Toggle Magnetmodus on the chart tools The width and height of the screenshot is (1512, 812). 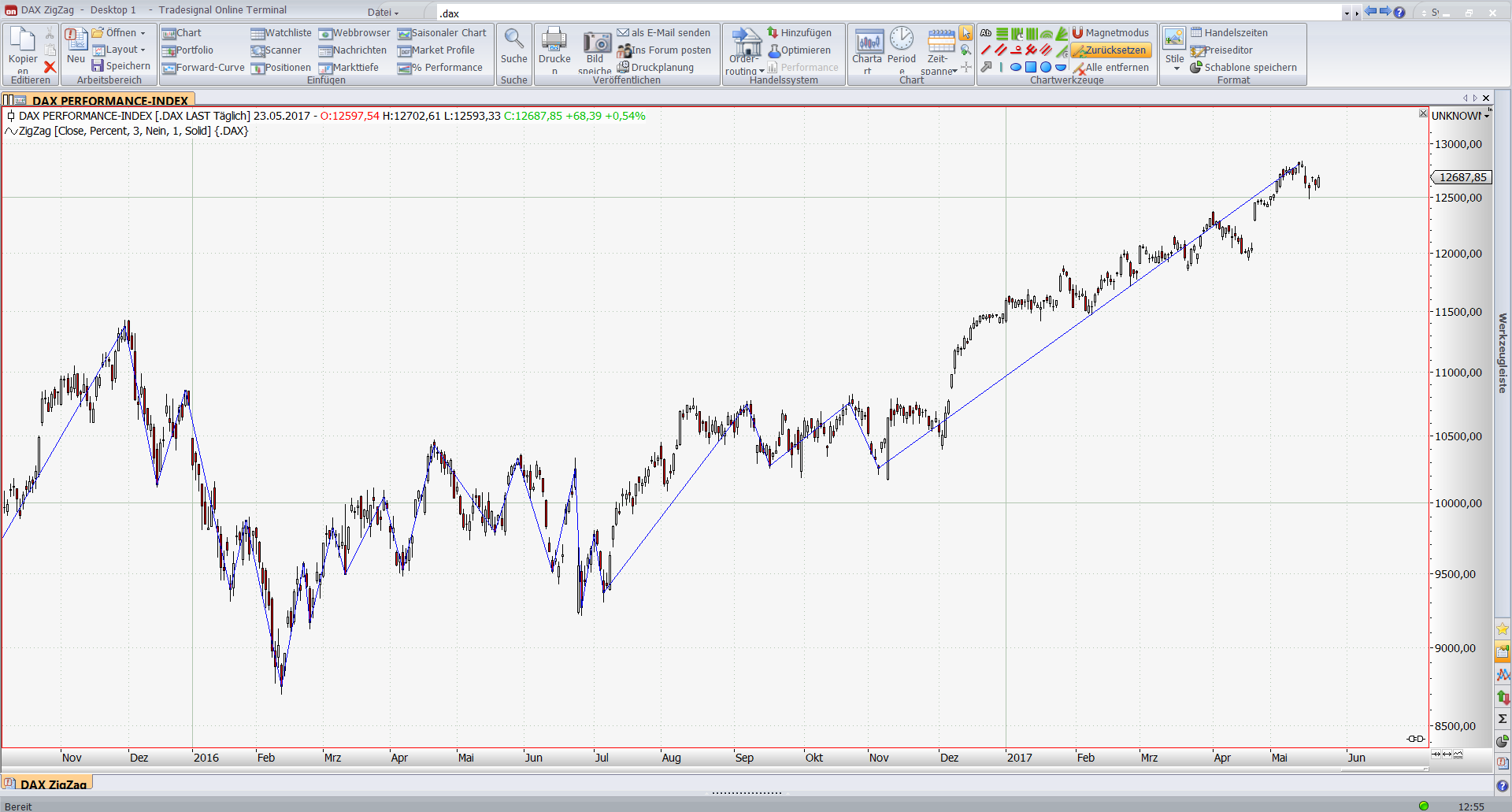1110,33
